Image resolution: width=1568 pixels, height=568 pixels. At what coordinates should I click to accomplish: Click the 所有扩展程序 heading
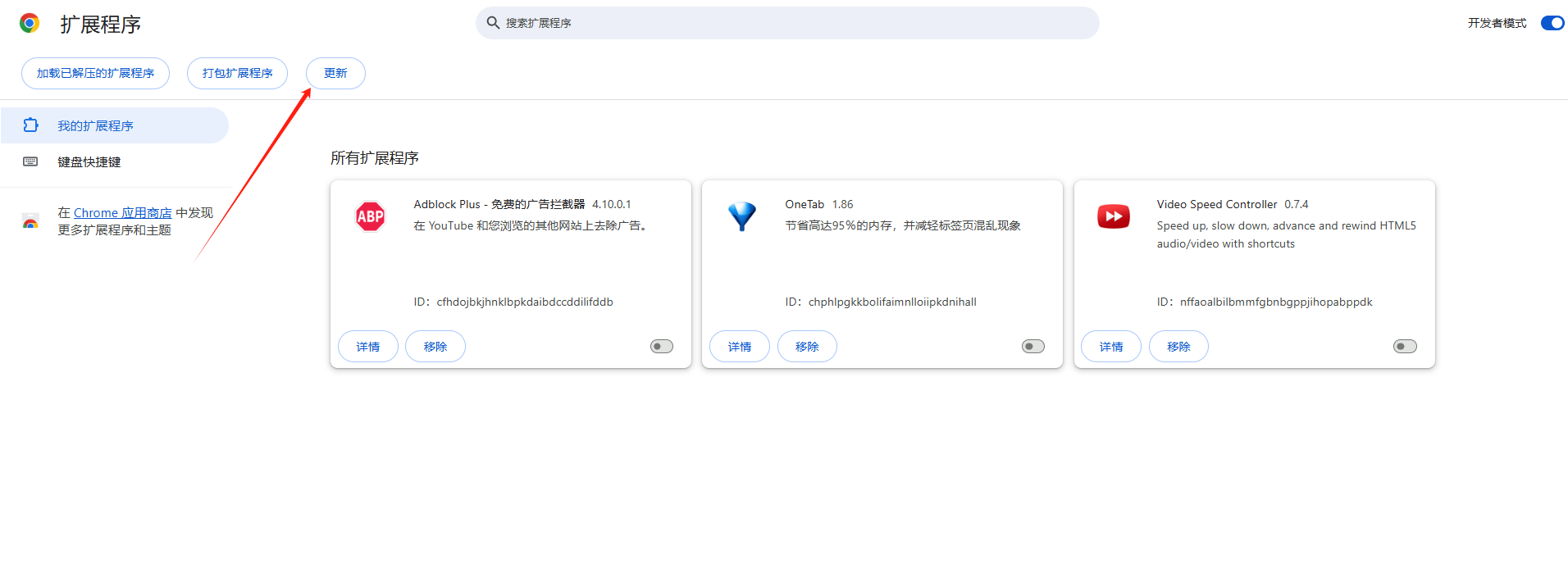click(x=375, y=158)
